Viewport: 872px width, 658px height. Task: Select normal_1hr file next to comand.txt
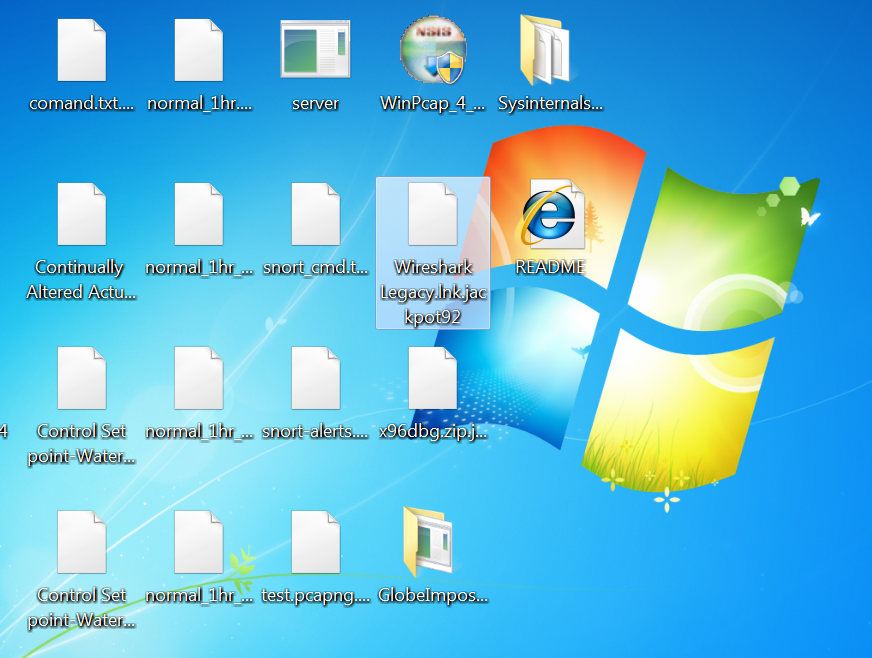tap(198, 50)
